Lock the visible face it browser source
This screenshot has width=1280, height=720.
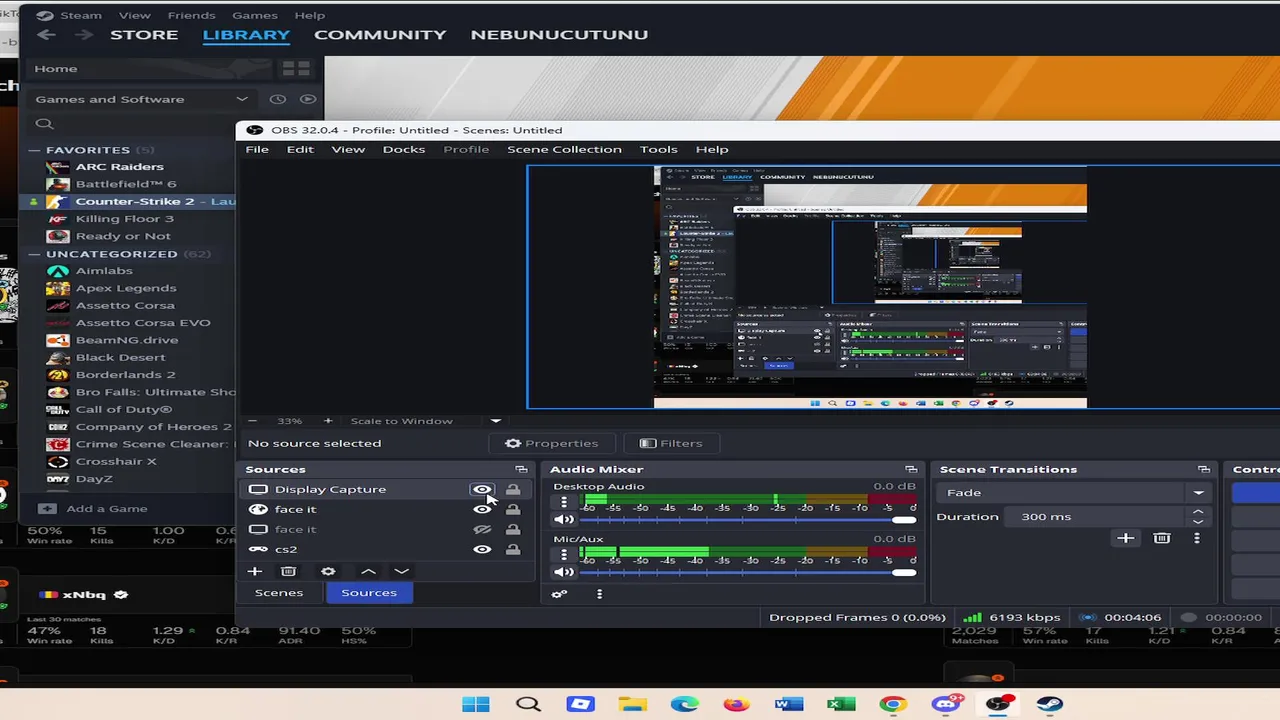tap(513, 509)
